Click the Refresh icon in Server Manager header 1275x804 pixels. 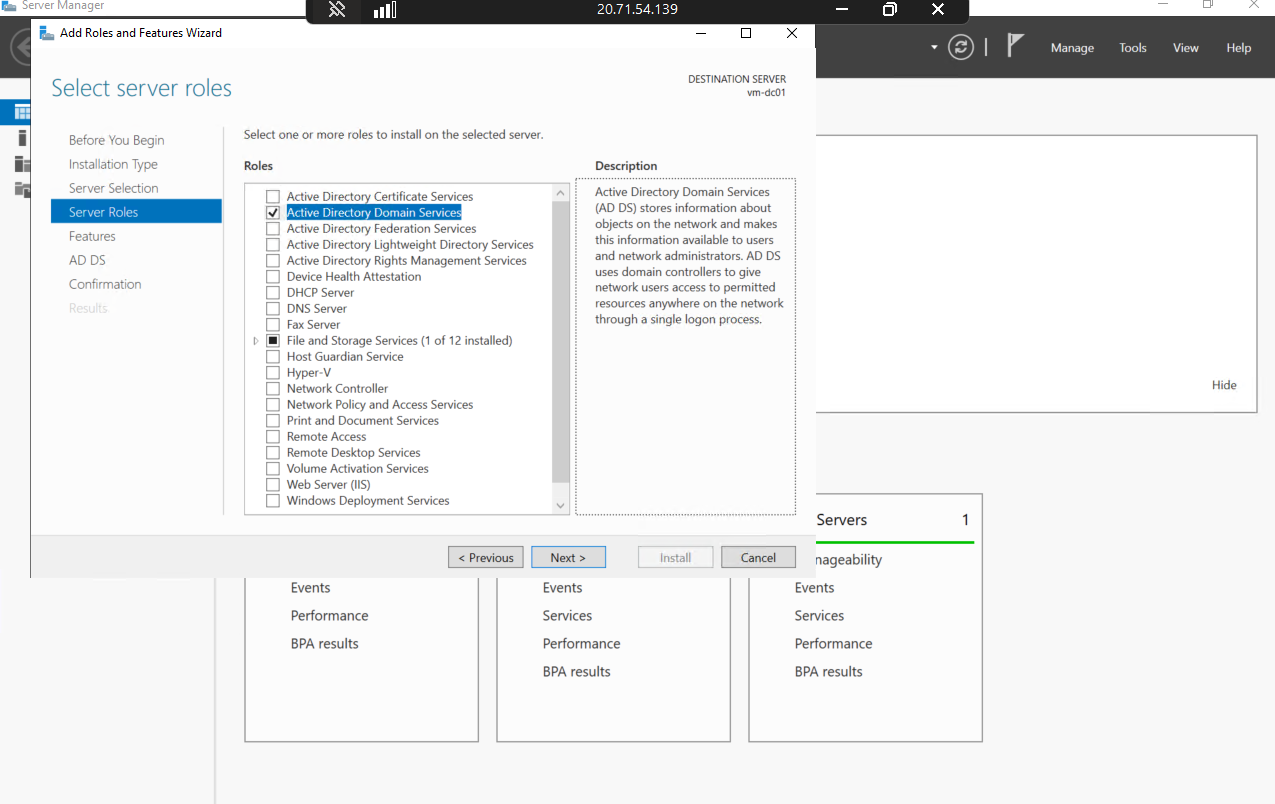(x=961, y=47)
